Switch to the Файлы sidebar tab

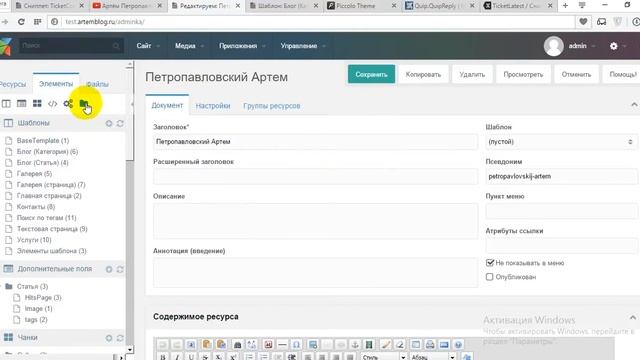(97, 84)
